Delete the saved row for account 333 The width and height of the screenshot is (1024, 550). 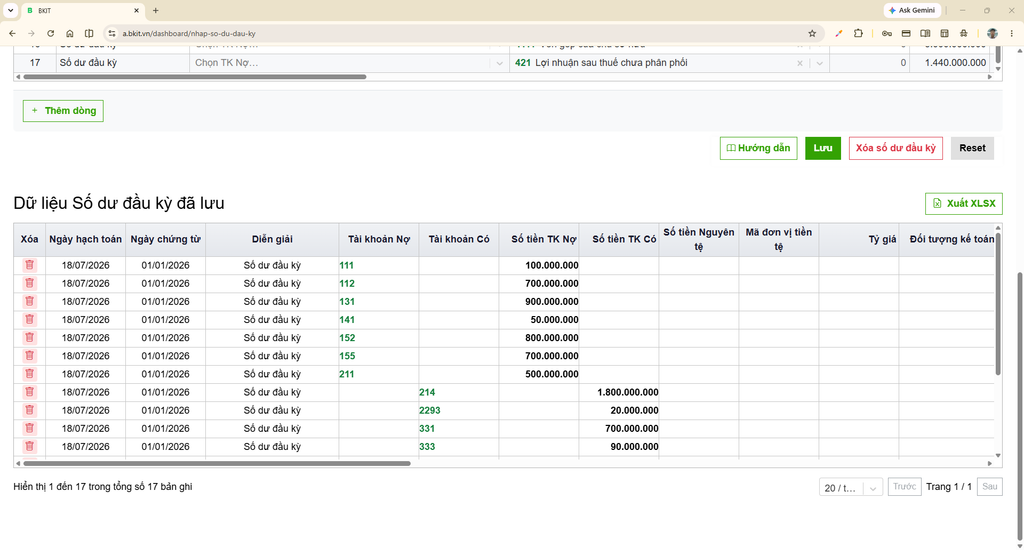pos(29,447)
